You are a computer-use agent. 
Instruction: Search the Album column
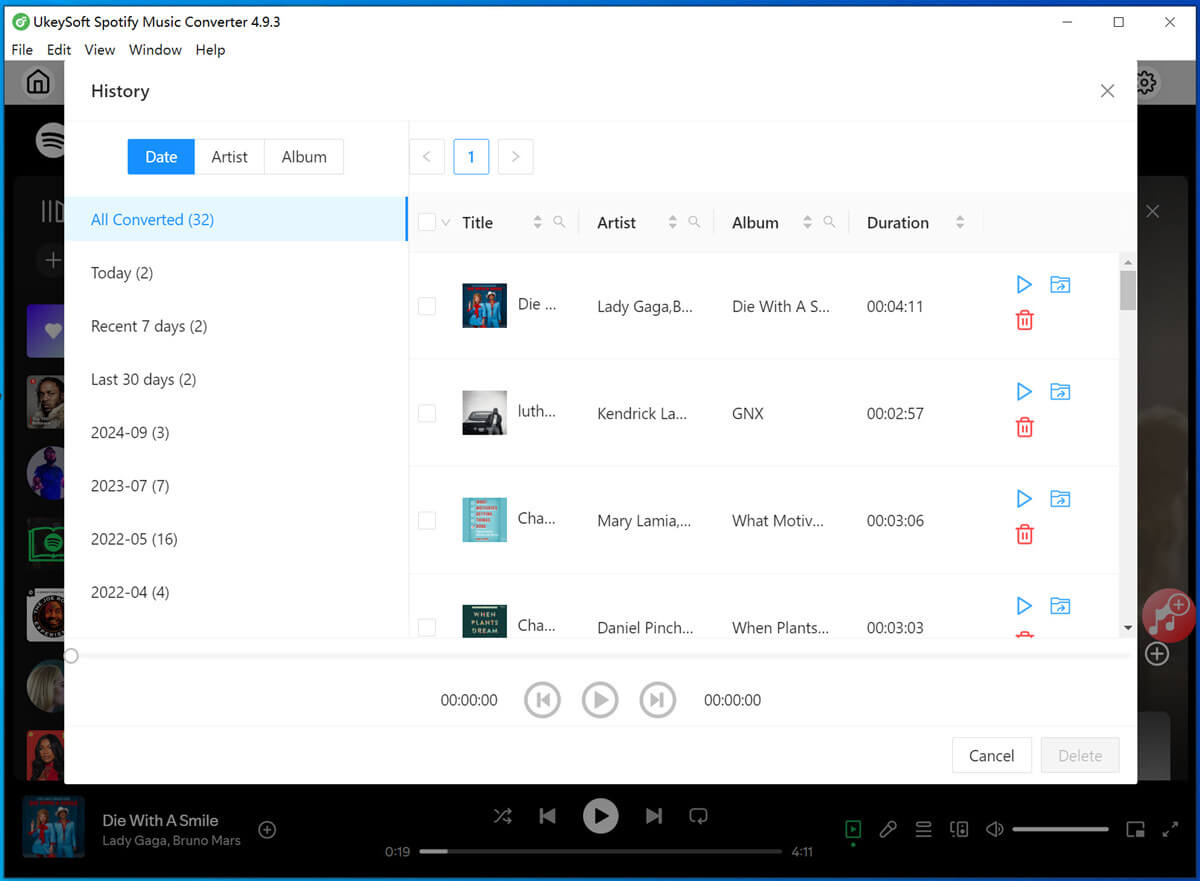[x=829, y=222]
